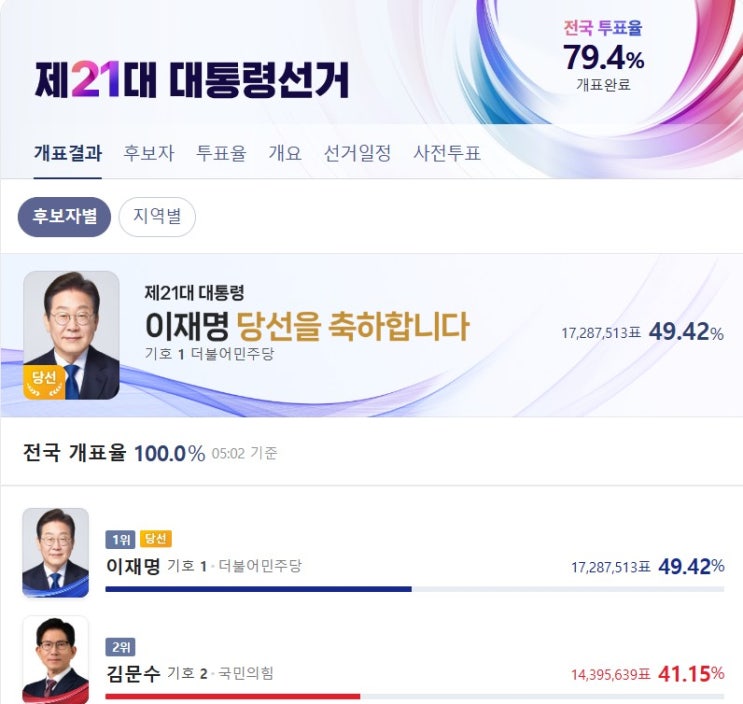Switch to the 지역별 view toggle

pos(157,217)
